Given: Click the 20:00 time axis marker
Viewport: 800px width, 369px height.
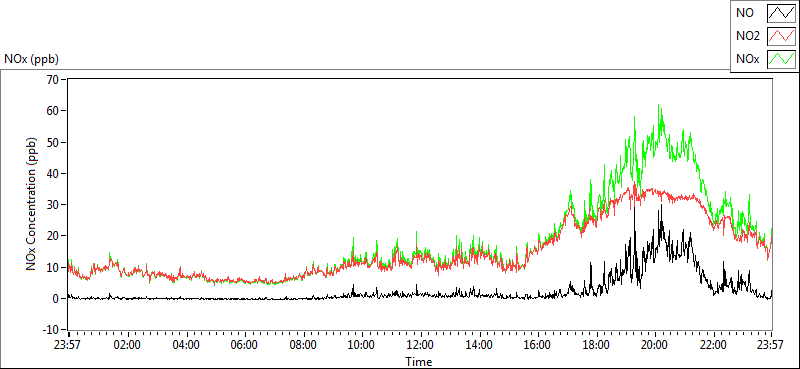Looking at the screenshot, I should point(655,345).
